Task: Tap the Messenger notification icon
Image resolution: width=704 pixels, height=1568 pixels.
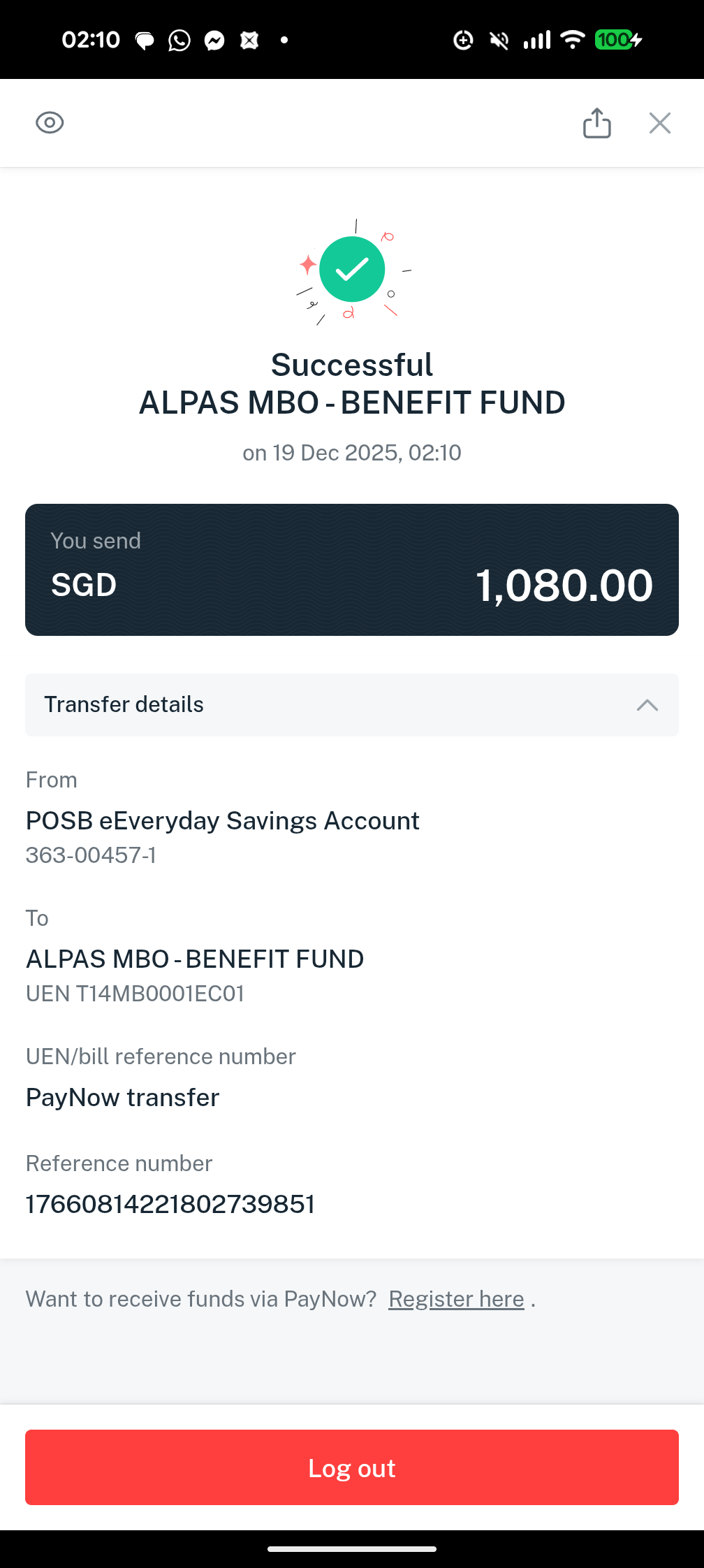Action: [214, 41]
